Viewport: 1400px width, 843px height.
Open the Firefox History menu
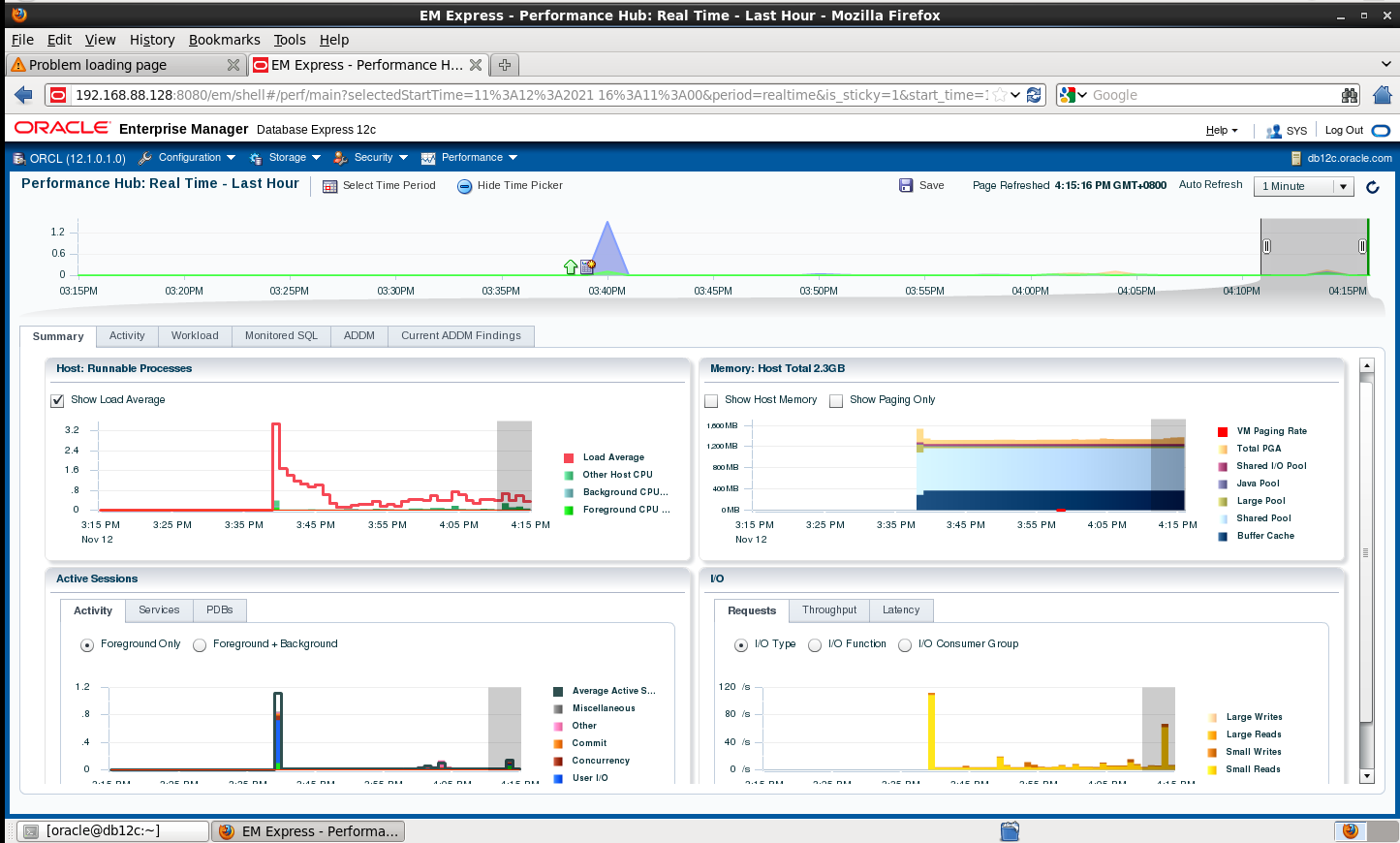(152, 40)
